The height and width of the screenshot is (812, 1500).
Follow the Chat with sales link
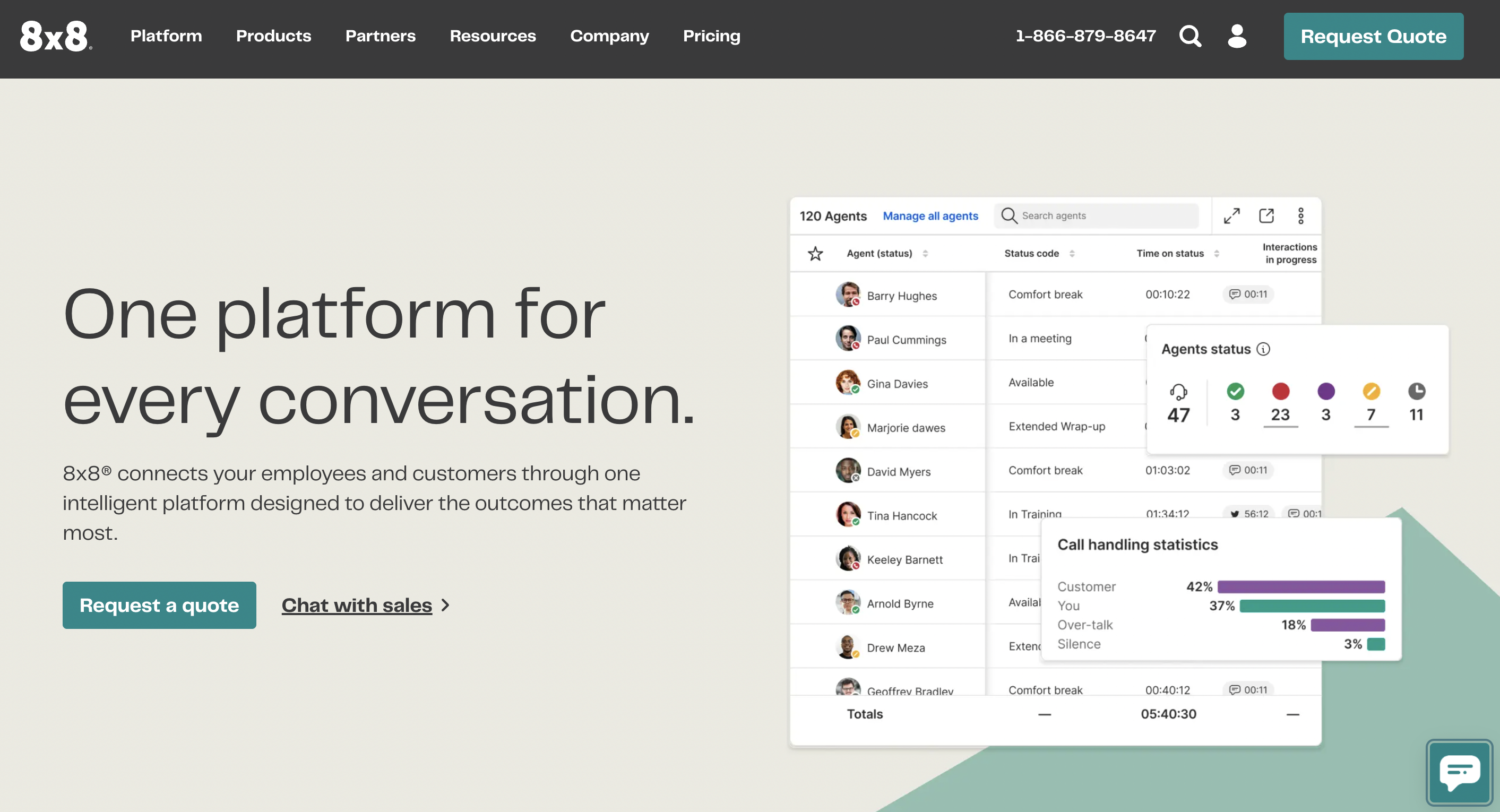(x=357, y=606)
